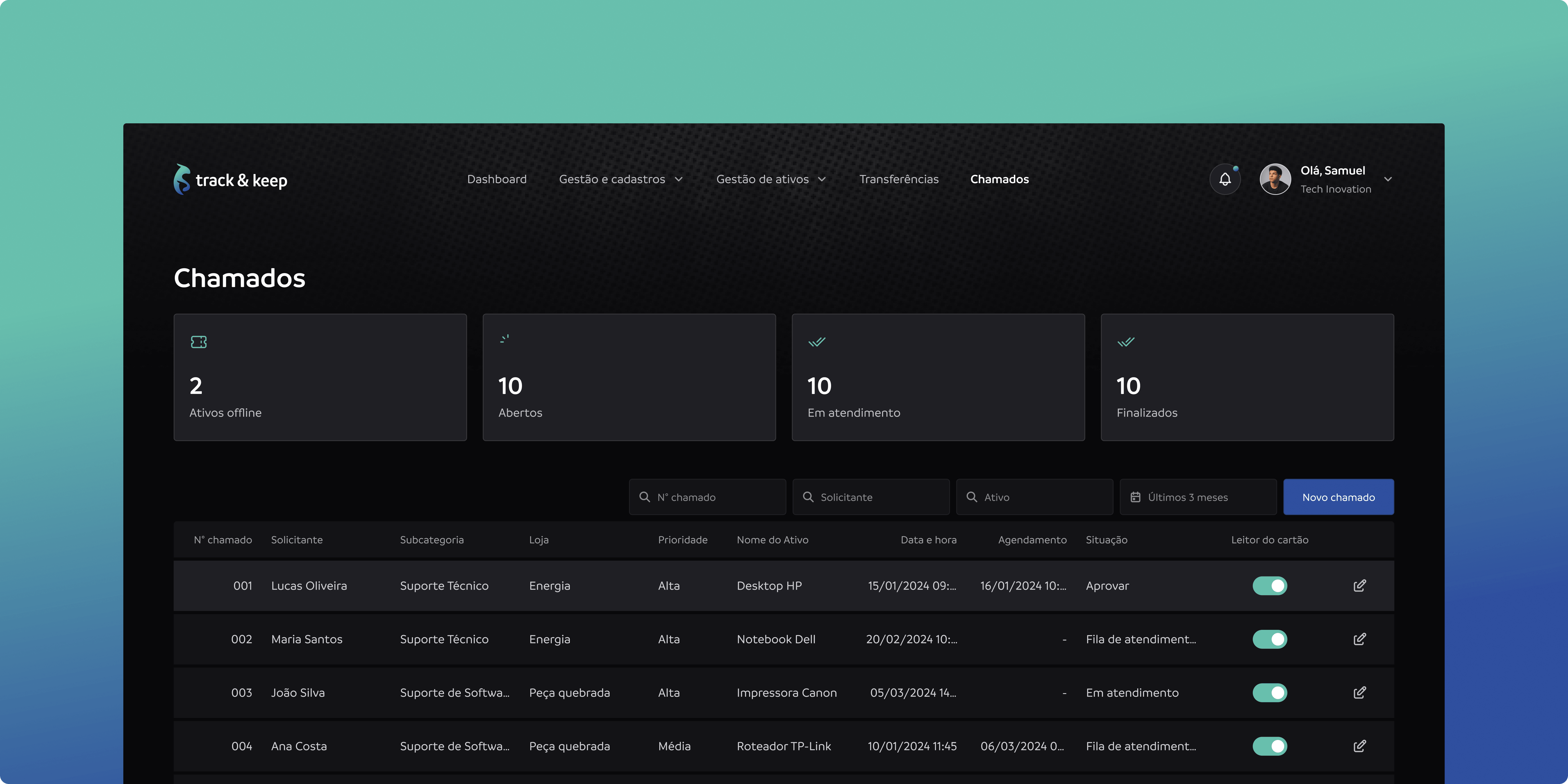Click the Leitor do cartão column header
This screenshot has height=784, width=1568.
point(1270,540)
